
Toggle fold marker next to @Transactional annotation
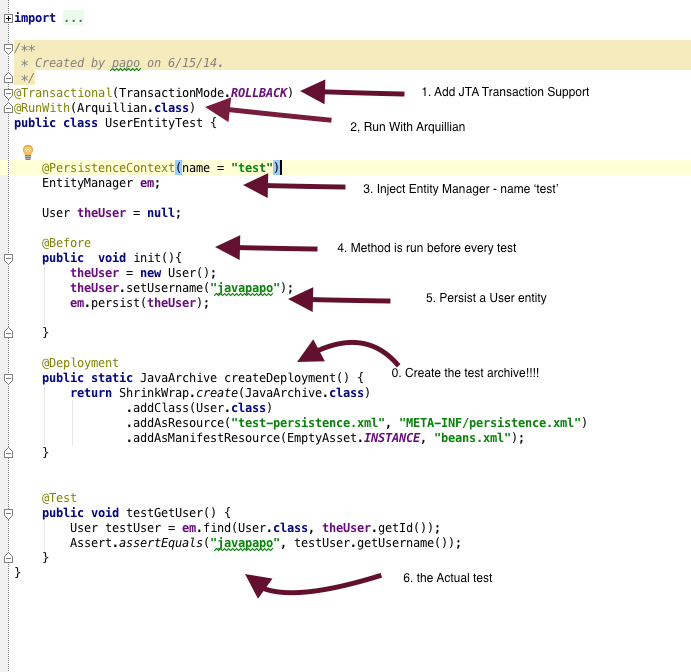pyautogui.click(x=8, y=93)
